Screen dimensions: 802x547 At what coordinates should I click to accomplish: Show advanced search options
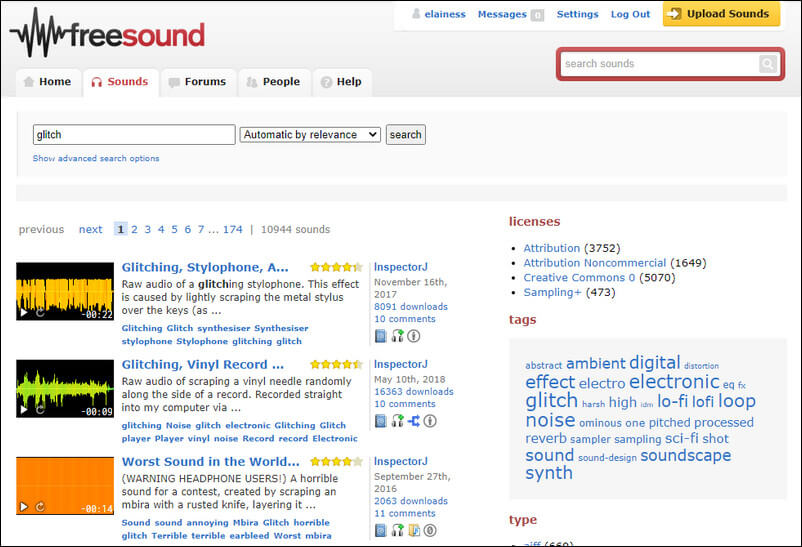pyautogui.click(x=96, y=159)
